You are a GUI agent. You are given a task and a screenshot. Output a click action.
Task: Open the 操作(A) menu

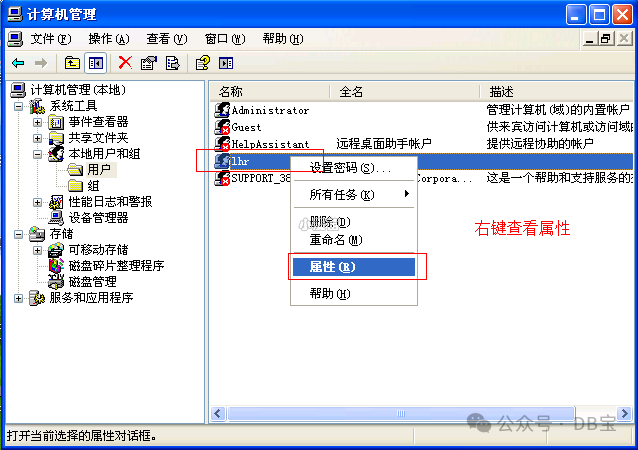coord(109,39)
